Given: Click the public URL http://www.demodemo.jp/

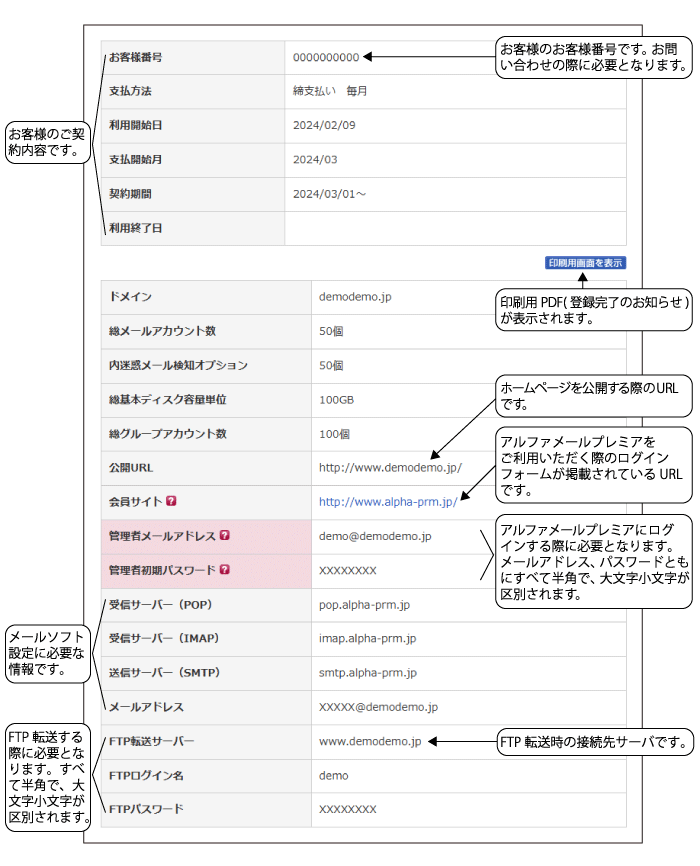Looking at the screenshot, I should [x=390, y=468].
